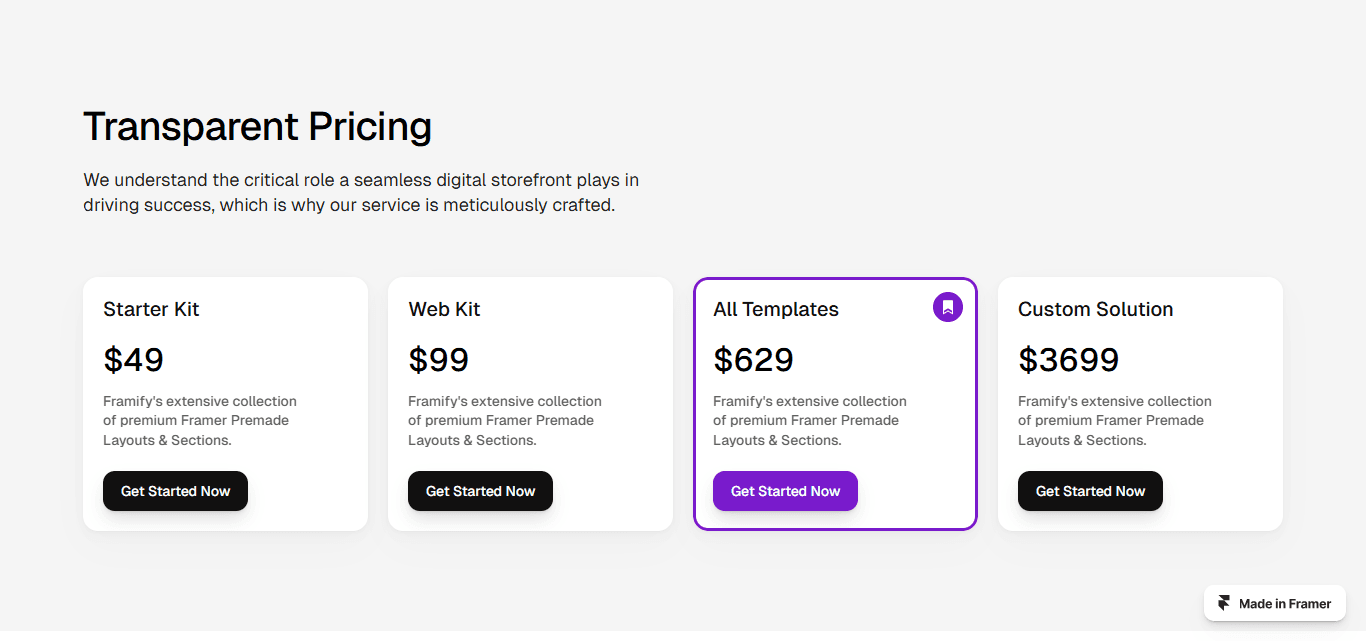
Task: Click Get Started Now under Custom Solution
Action: [1090, 491]
